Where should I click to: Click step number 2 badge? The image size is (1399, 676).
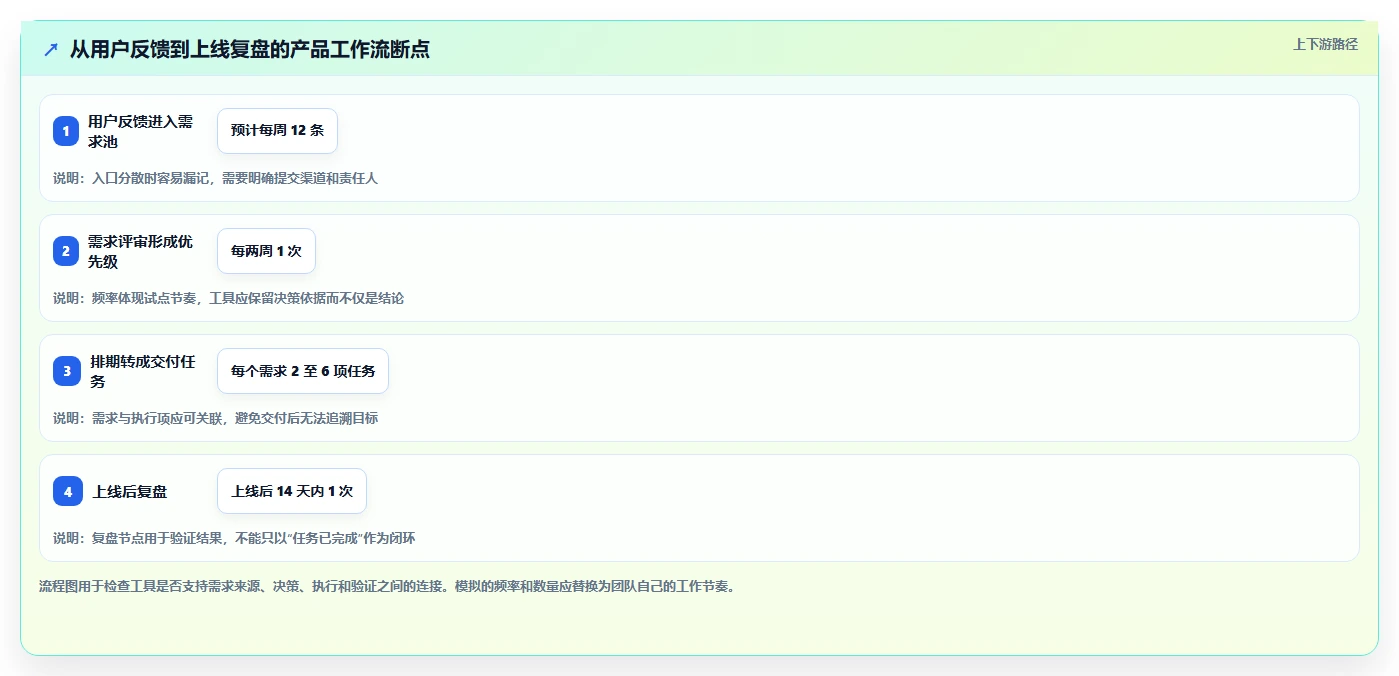[x=66, y=251]
